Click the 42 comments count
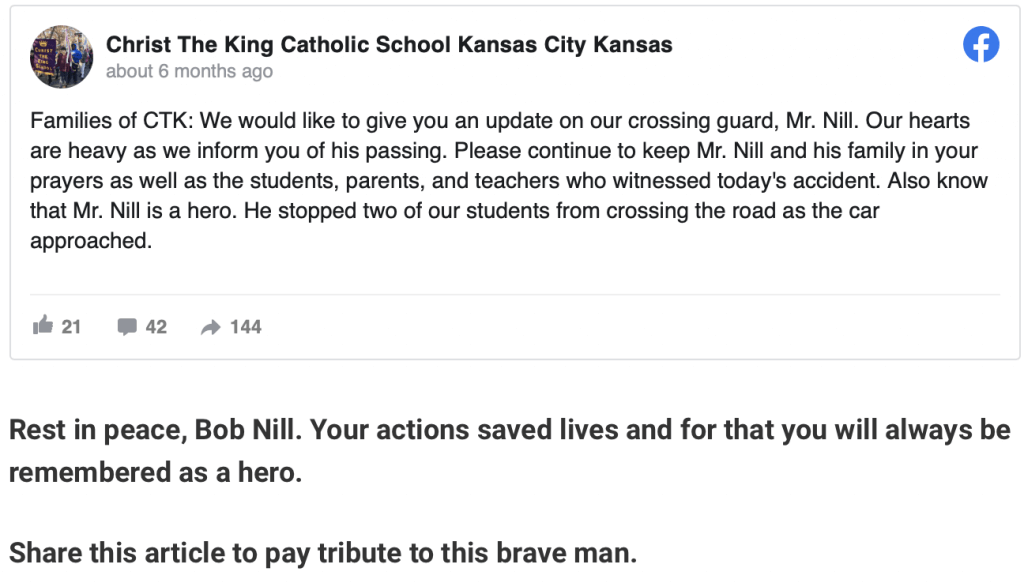The height and width of the screenshot is (583, 1024). pos(156,326)
